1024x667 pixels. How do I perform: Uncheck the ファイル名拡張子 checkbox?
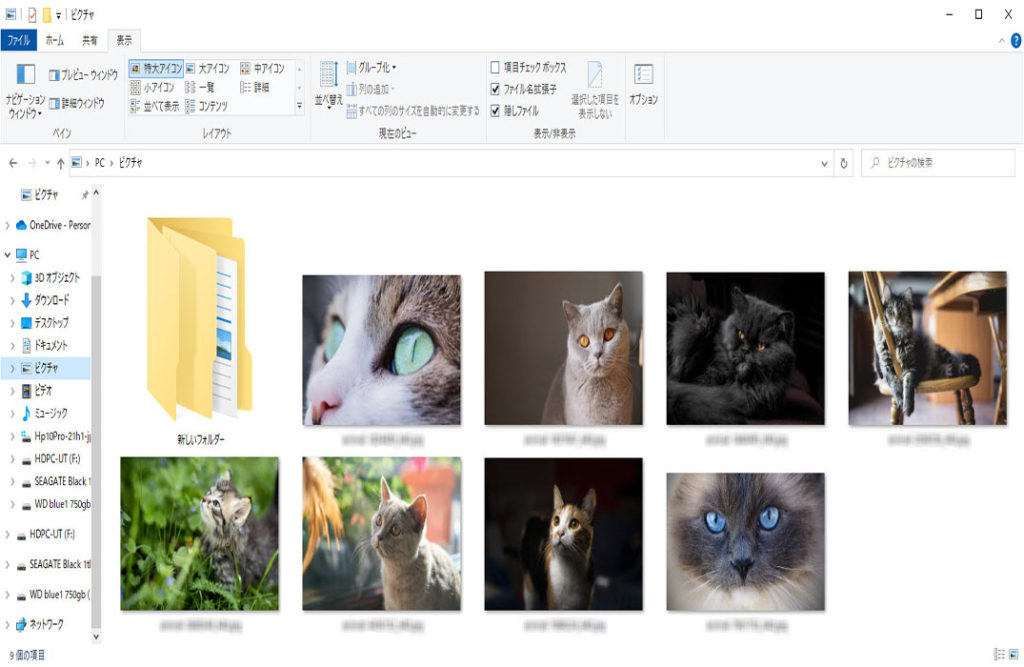click(x=495, y=89)
